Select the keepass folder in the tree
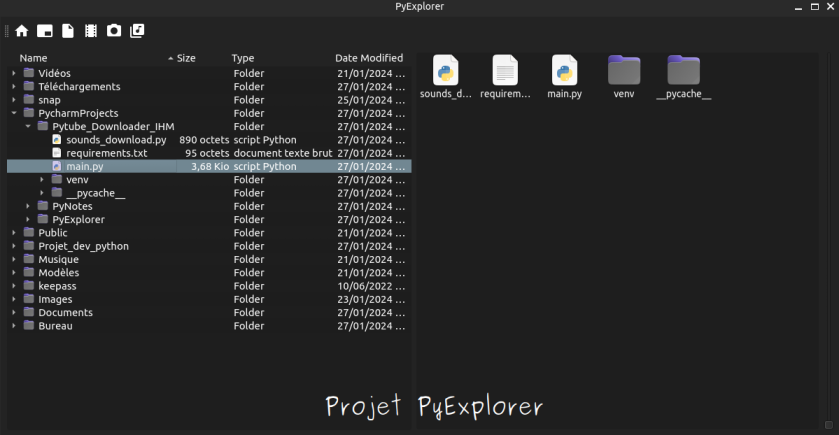 click(57, 286)
